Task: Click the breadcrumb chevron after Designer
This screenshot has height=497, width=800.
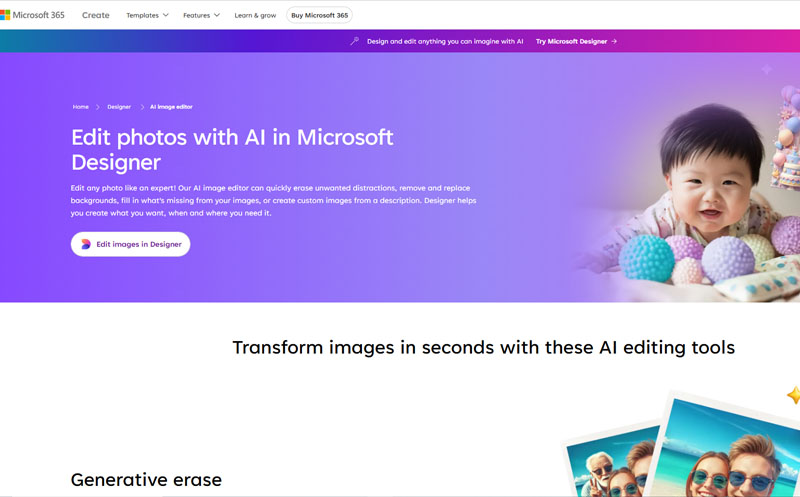Action: 142,107
